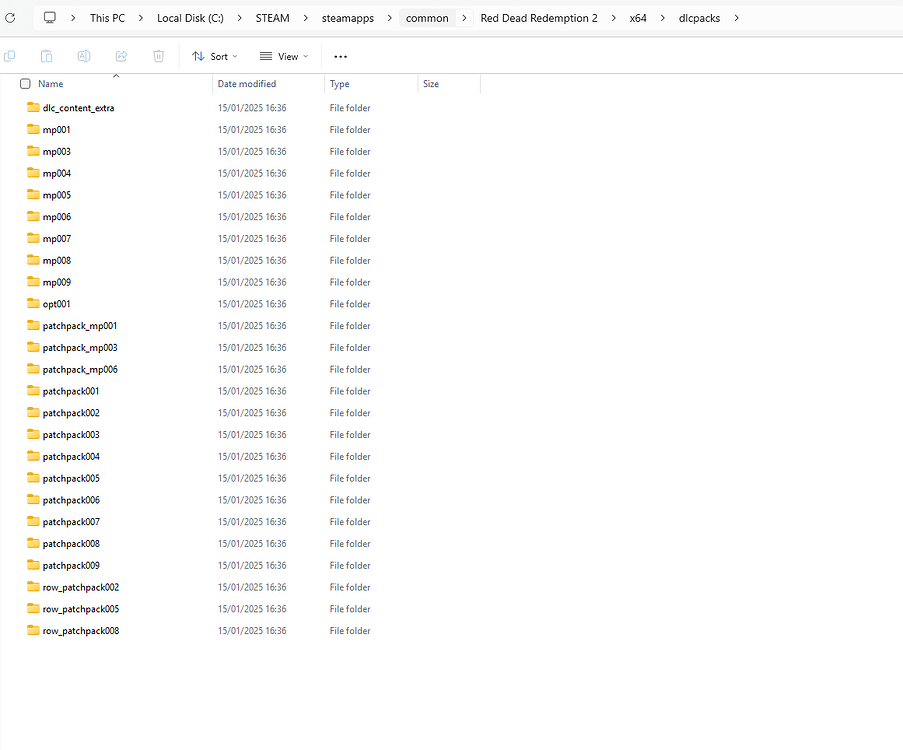903x750 pixels.
Task: Click the Share icon
Action: (120, 56)
